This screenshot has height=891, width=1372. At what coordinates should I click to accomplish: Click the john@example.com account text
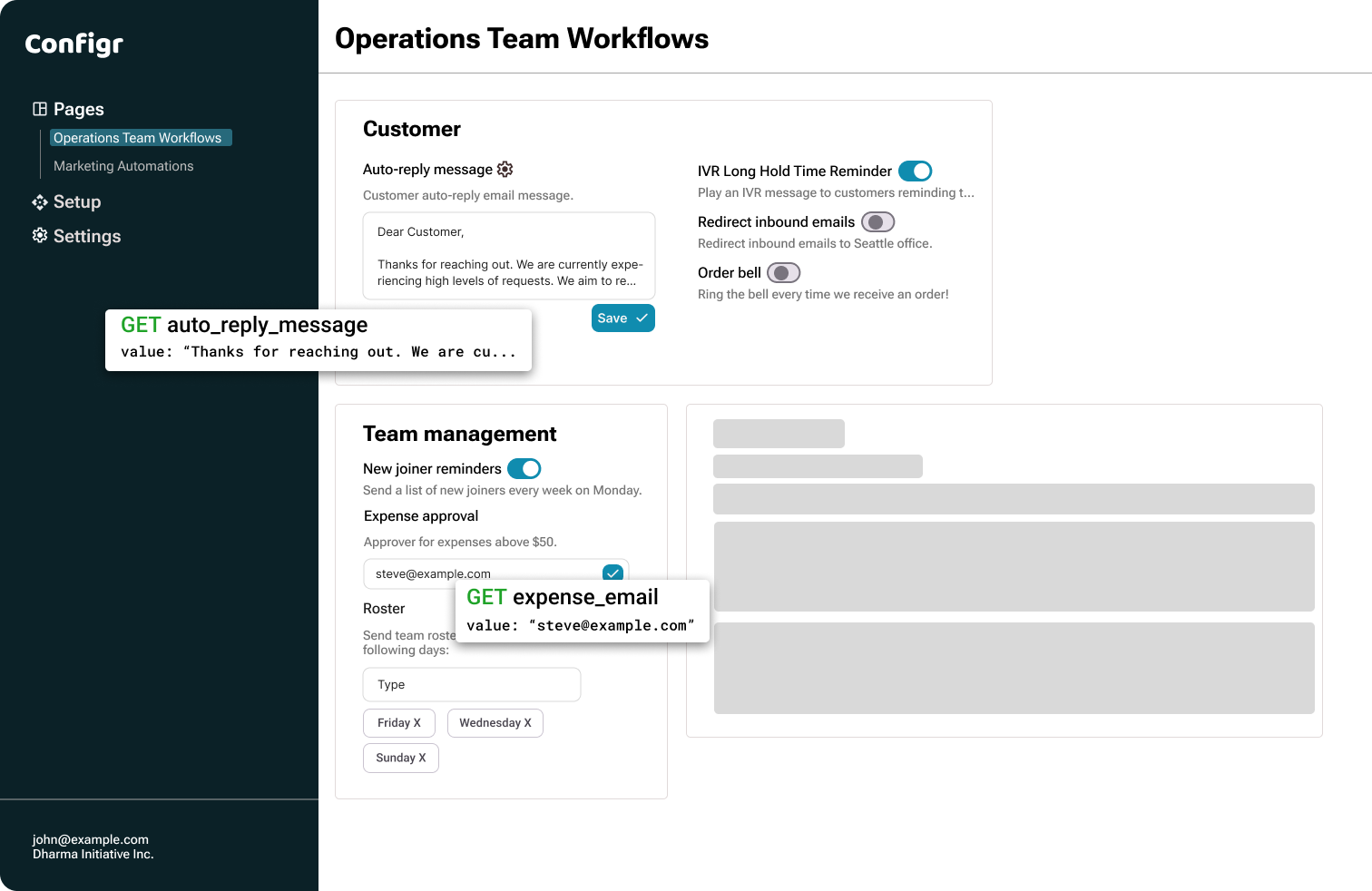91,839
